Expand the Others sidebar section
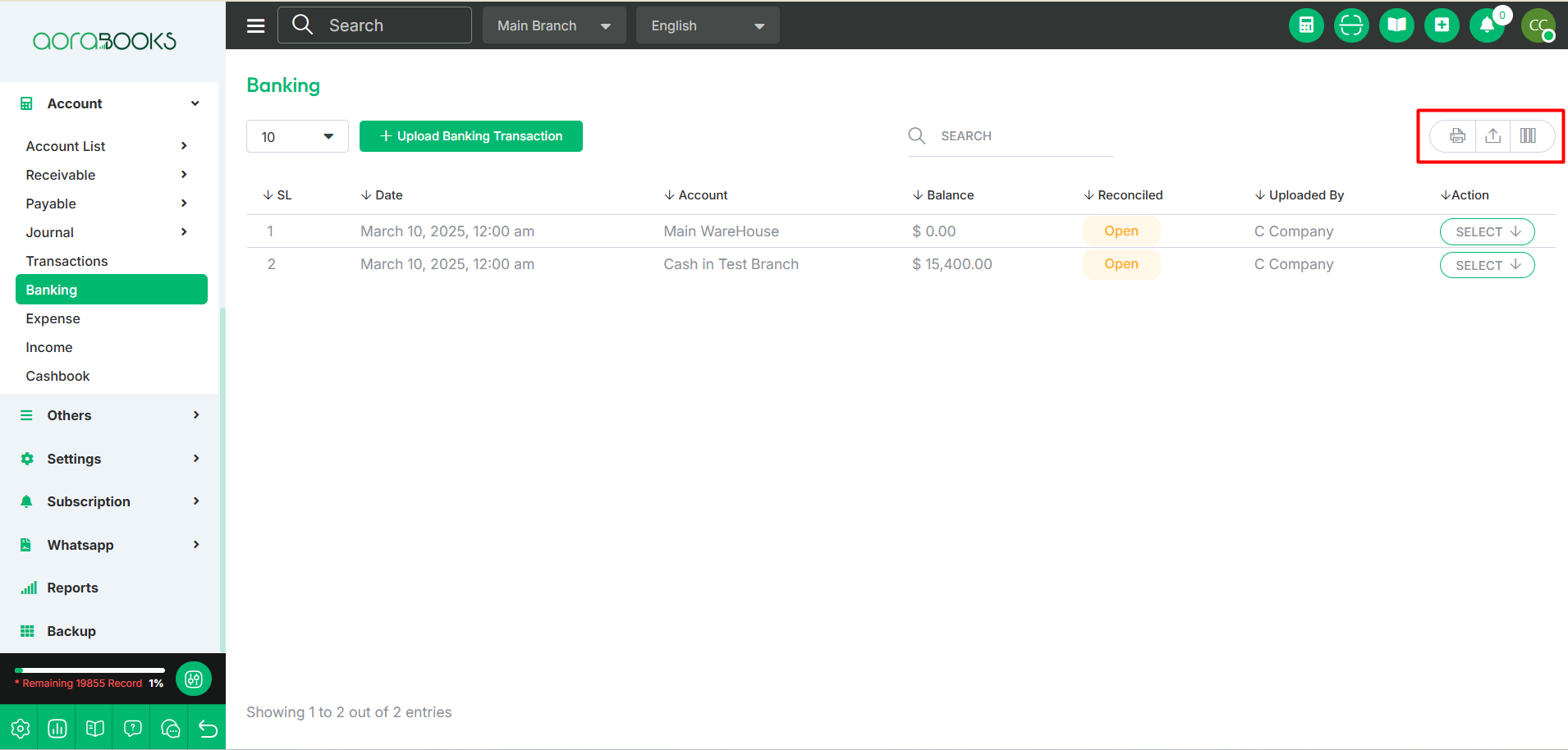The height and width of the screenshot is (750, 1568). [110, 415]
